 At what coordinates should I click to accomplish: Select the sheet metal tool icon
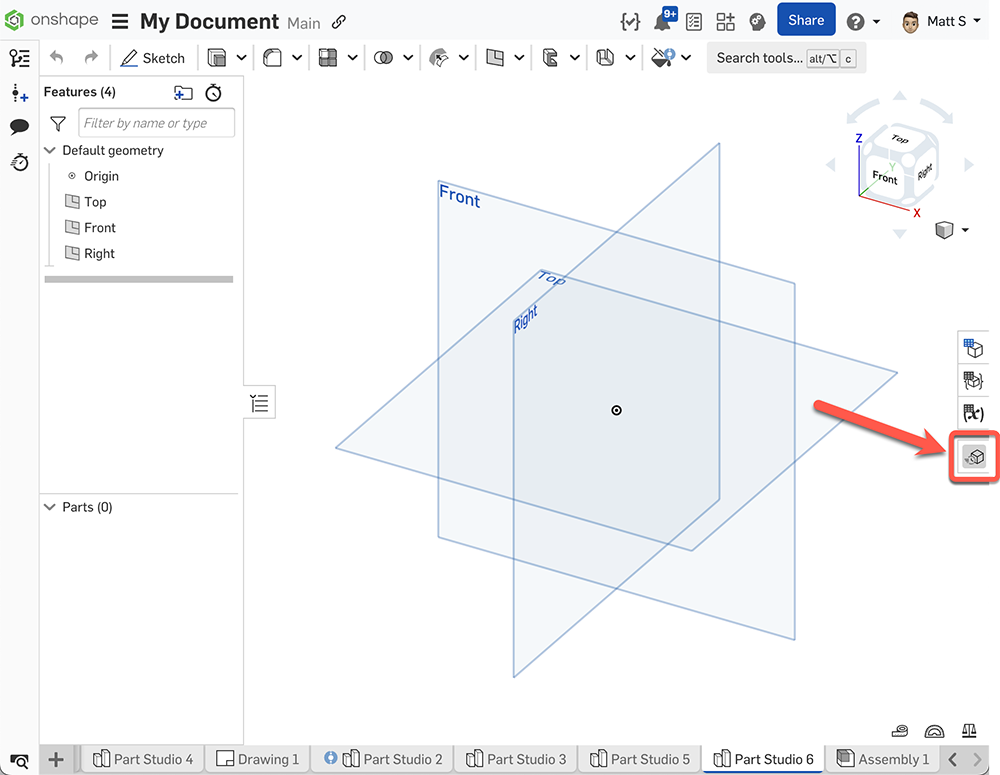tap(550, 58)
